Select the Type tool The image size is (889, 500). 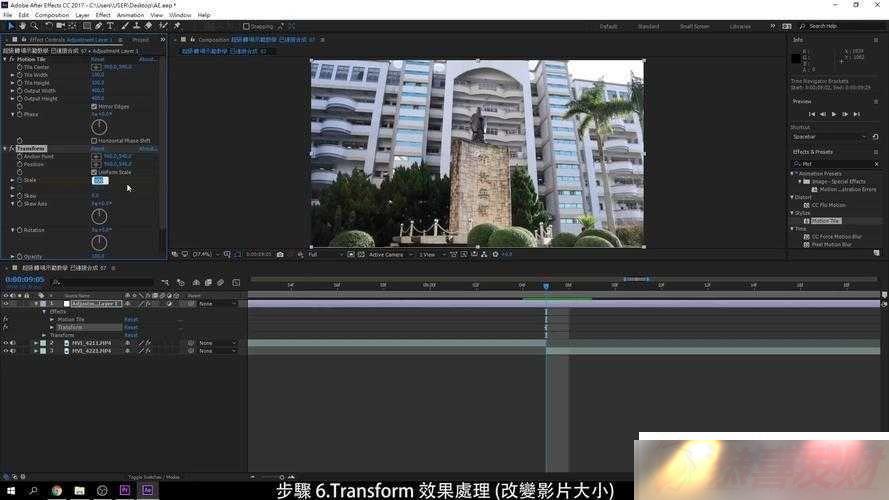pos(110,26)
